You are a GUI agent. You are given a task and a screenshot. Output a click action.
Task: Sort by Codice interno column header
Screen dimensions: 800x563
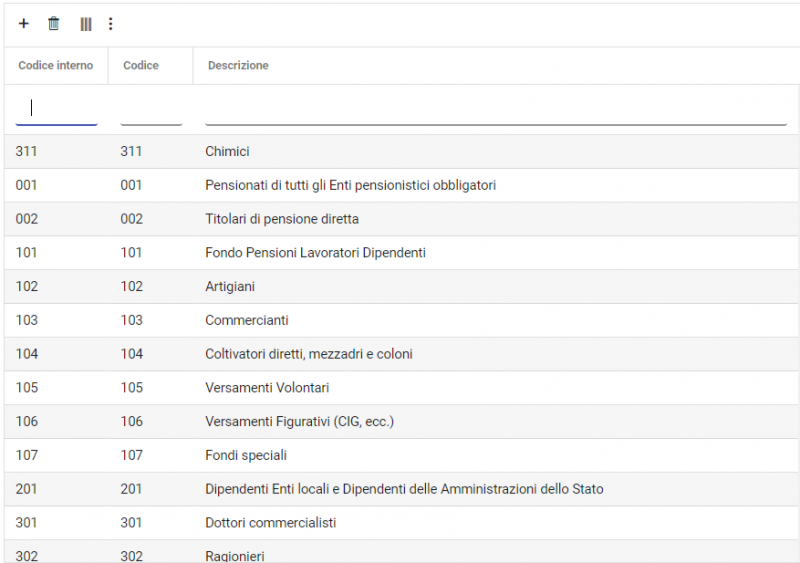(56, 66)
